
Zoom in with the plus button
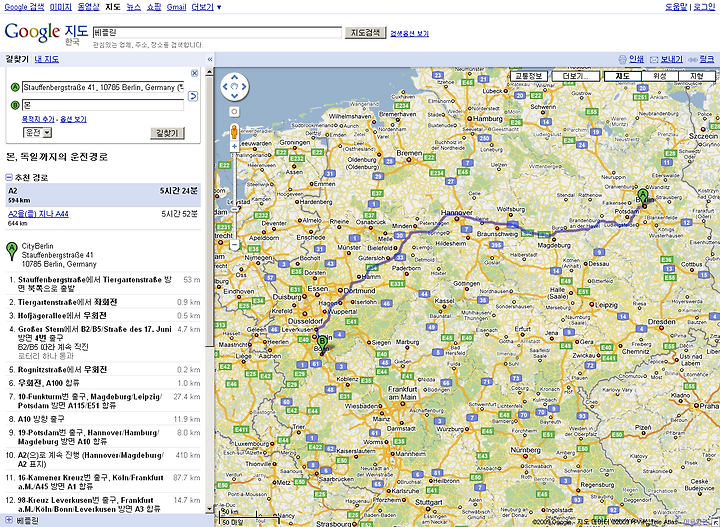235,146
